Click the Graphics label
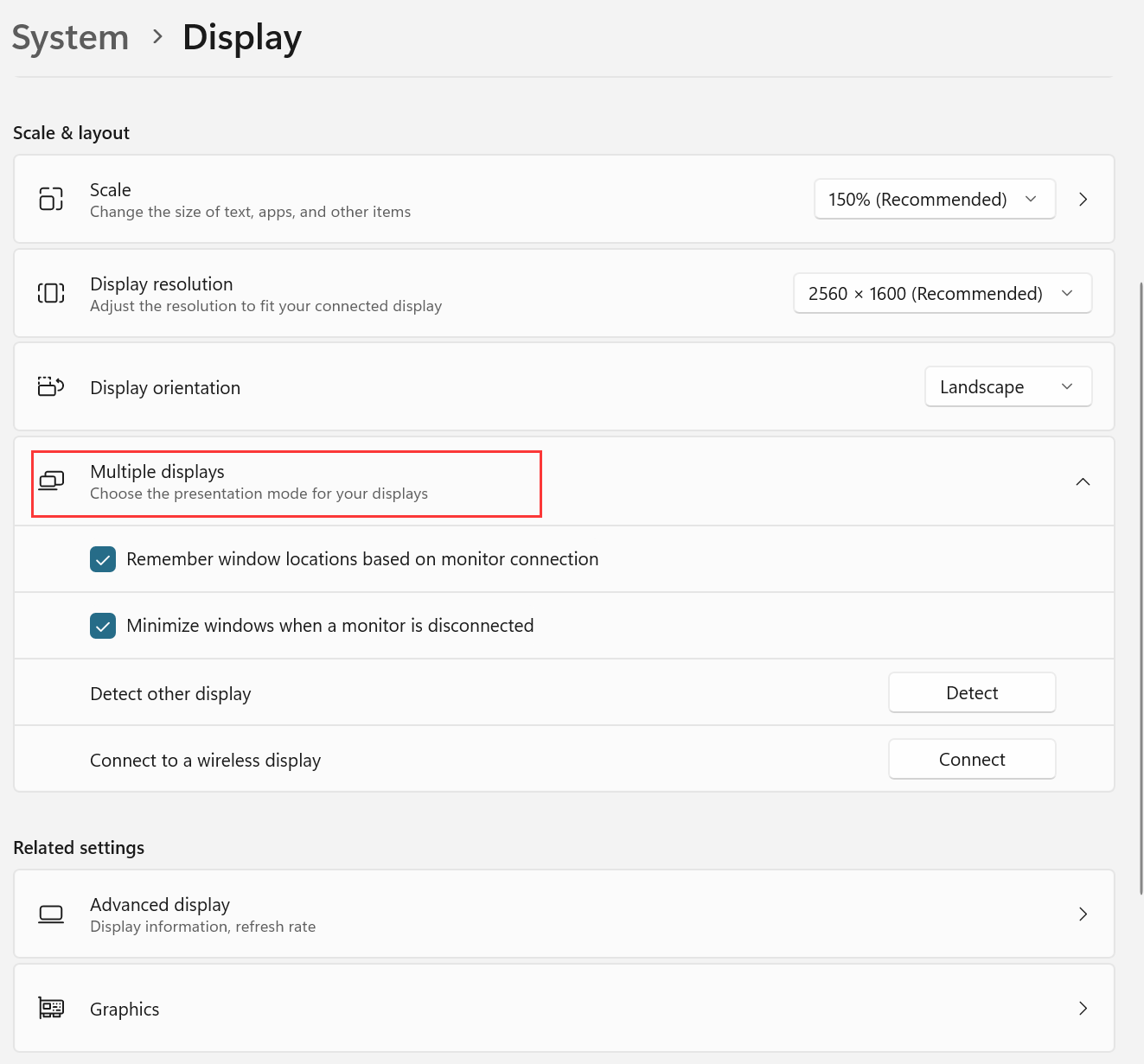This screenshot has height=1064, width=1144. coord(125,1009)
